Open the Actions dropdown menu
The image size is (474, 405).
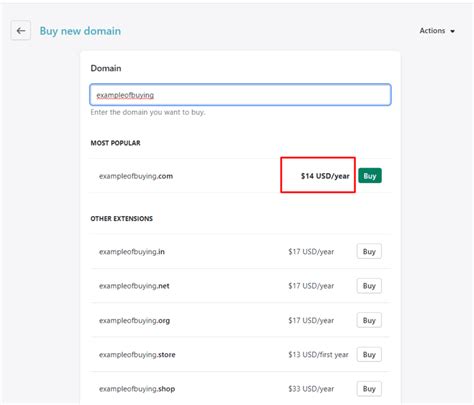(437, 31)
